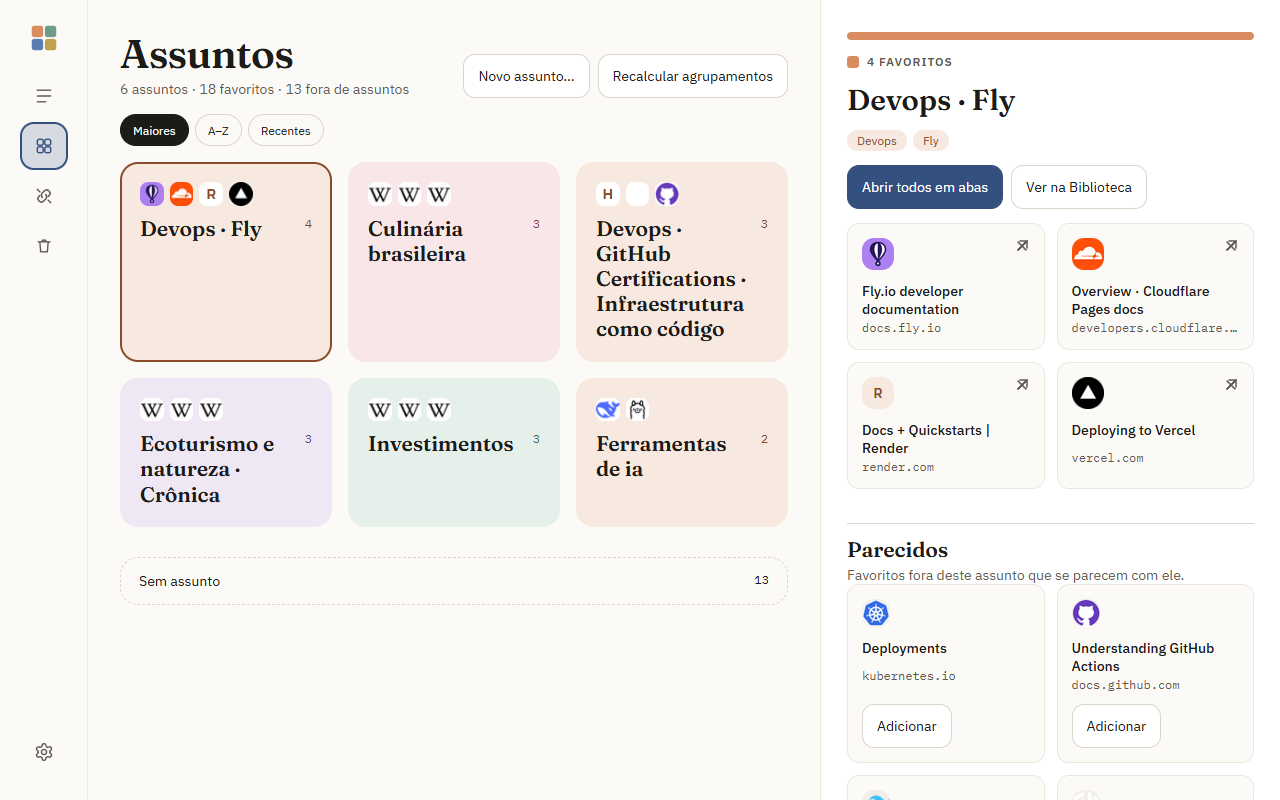
Task: Open the Culinária brasileira topic card
Action: click(454, 262)
